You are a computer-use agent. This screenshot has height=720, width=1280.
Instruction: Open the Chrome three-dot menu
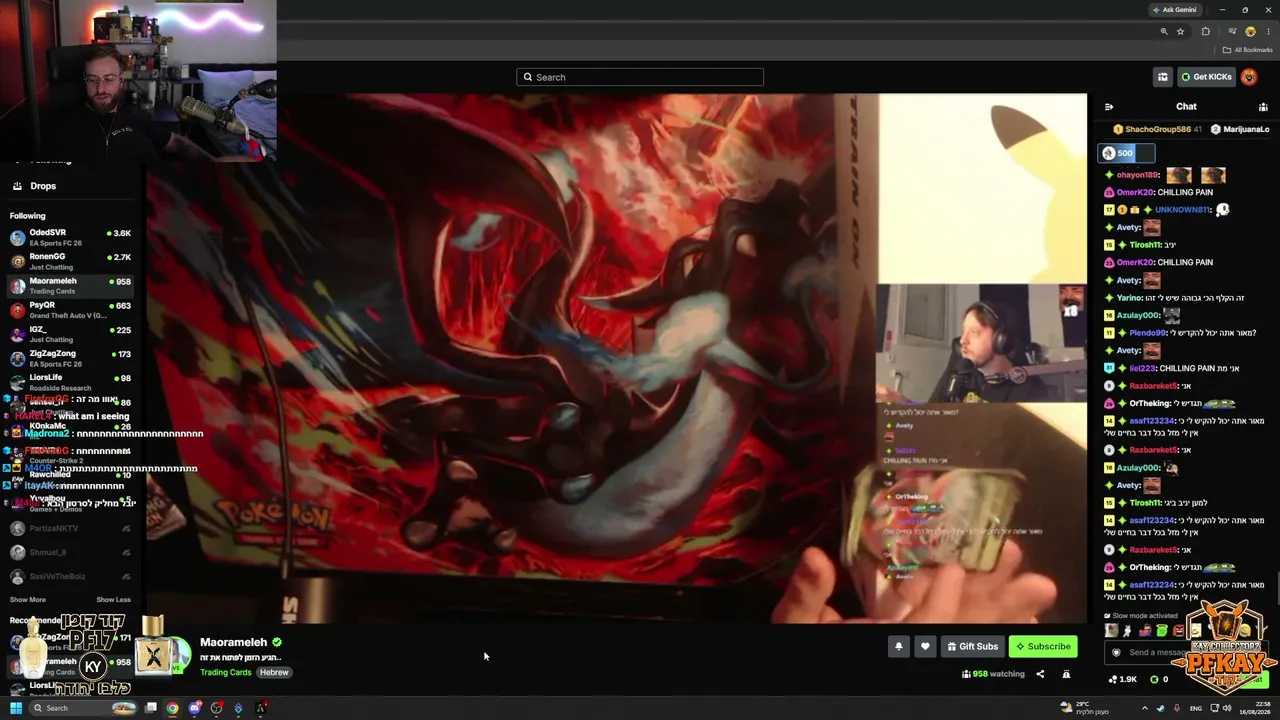pos(1268,32)
